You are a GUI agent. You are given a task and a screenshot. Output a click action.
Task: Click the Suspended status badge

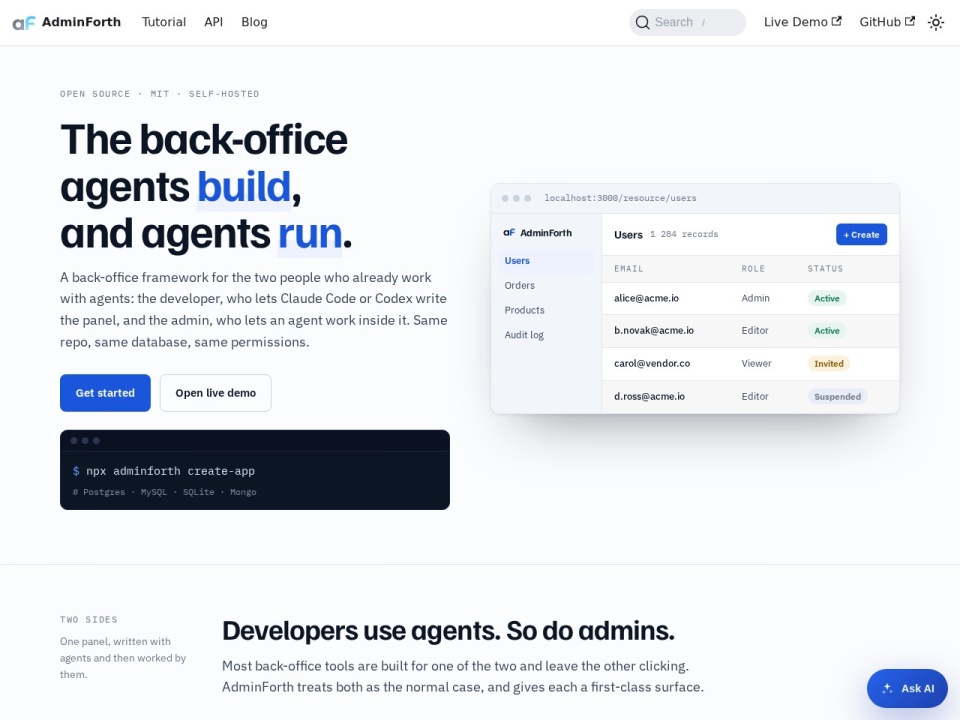click(838, 397)
